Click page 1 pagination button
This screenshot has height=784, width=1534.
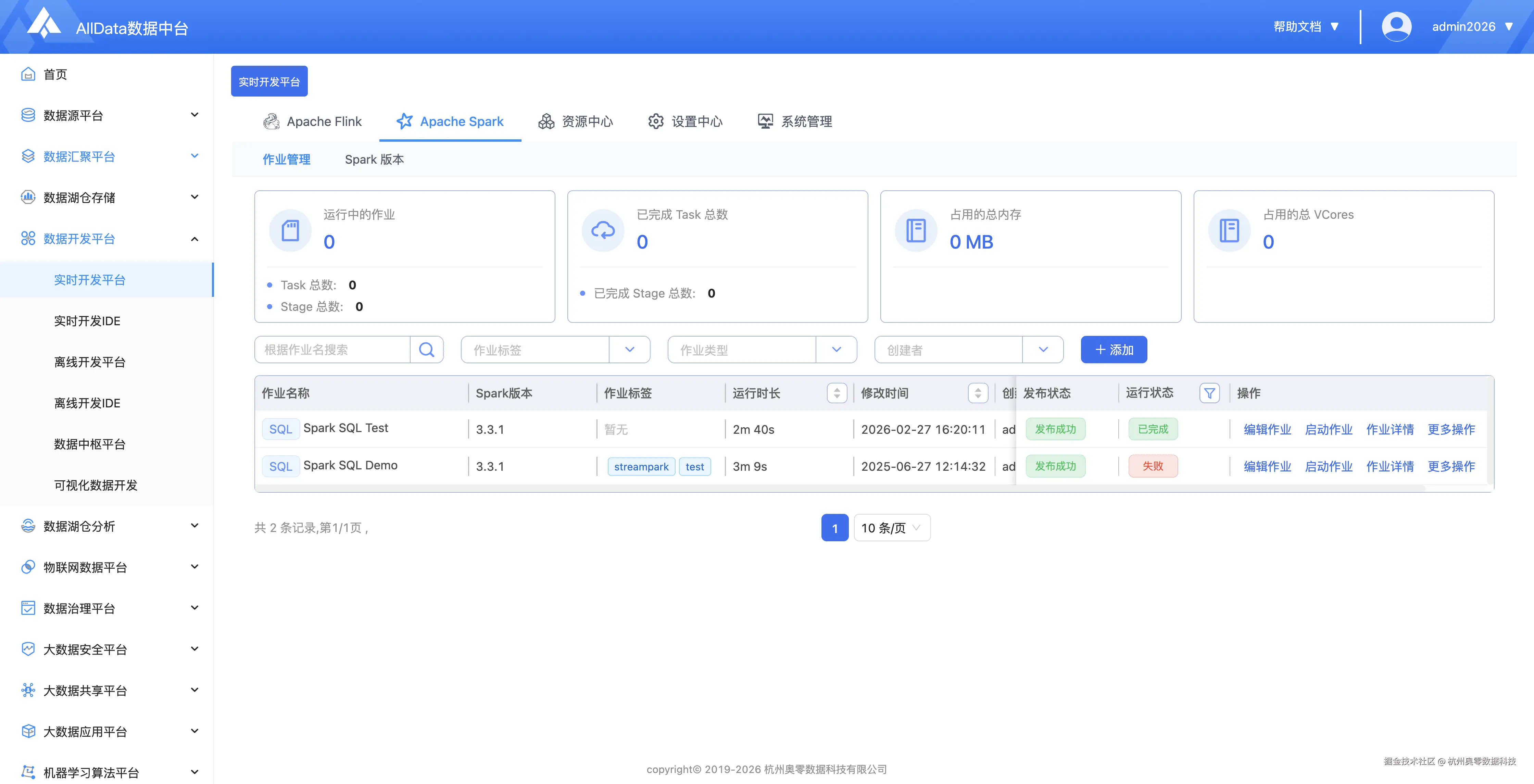tap(834, 528)
